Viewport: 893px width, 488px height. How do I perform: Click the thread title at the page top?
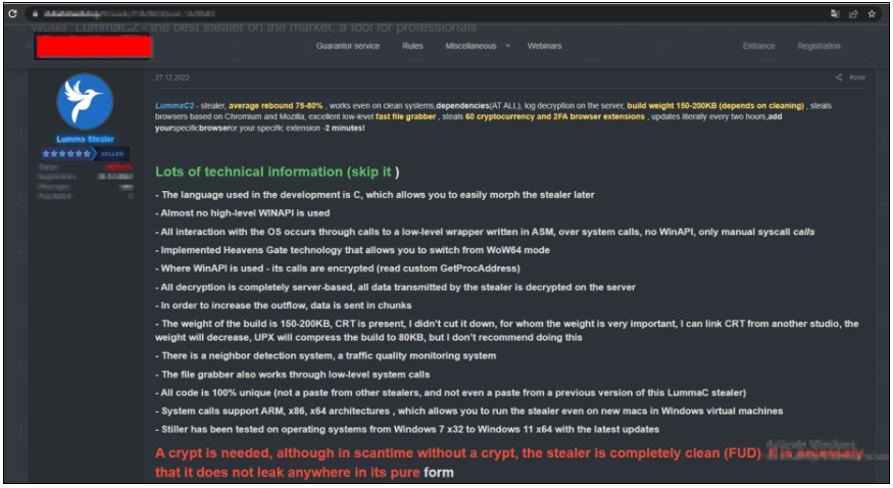(253, 27)
